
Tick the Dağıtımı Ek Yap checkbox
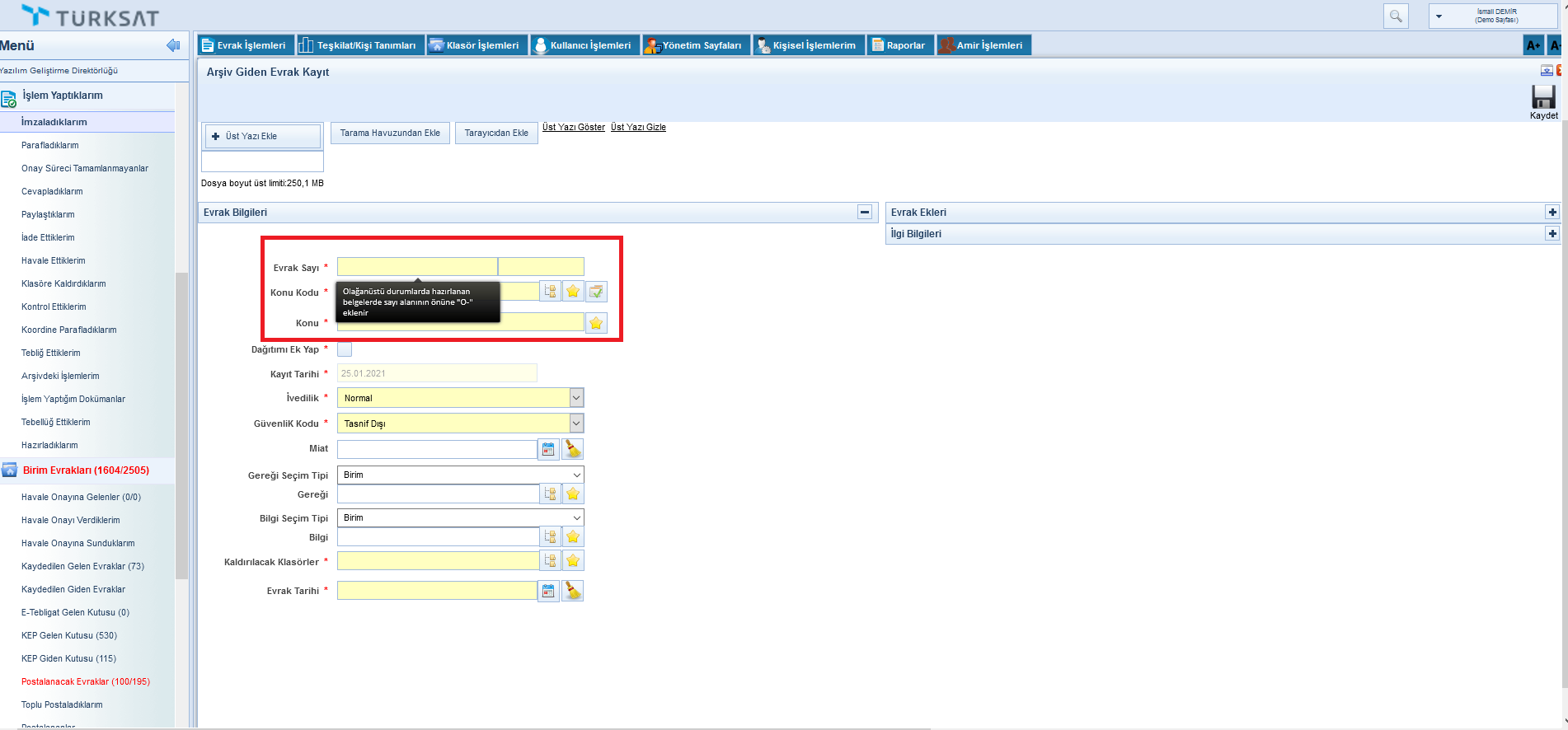tap(345, 349)
